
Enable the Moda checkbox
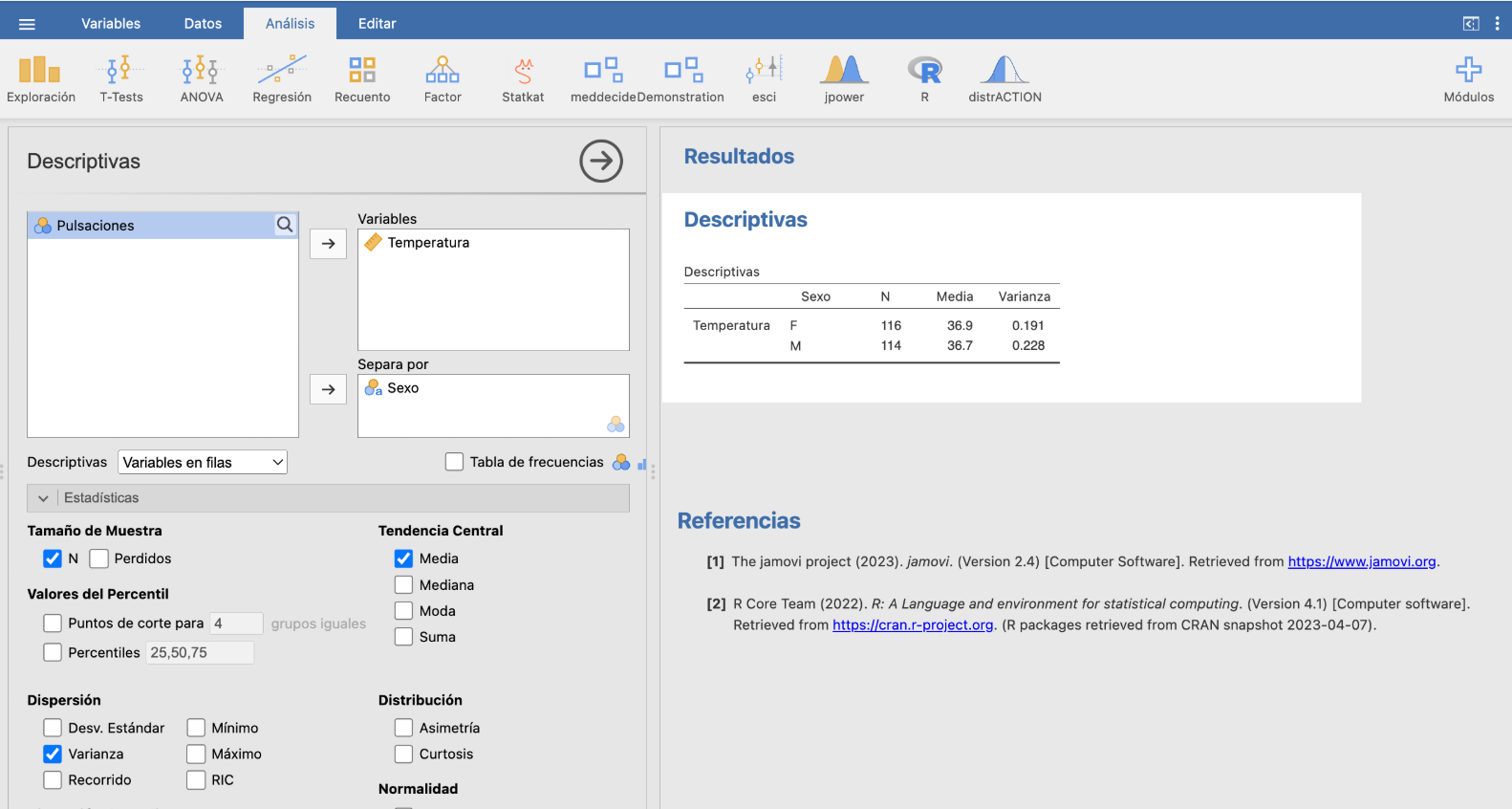point(404,611)
